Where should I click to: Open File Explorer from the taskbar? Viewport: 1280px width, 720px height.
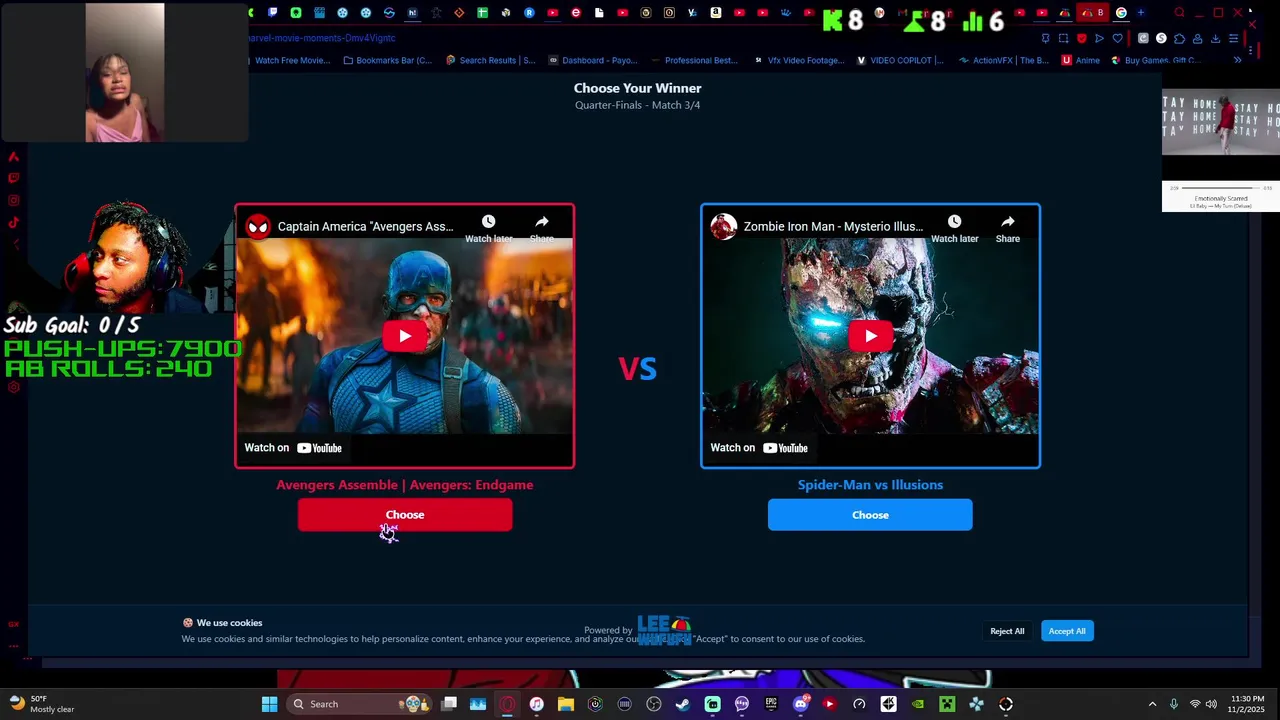pos(566,704)
